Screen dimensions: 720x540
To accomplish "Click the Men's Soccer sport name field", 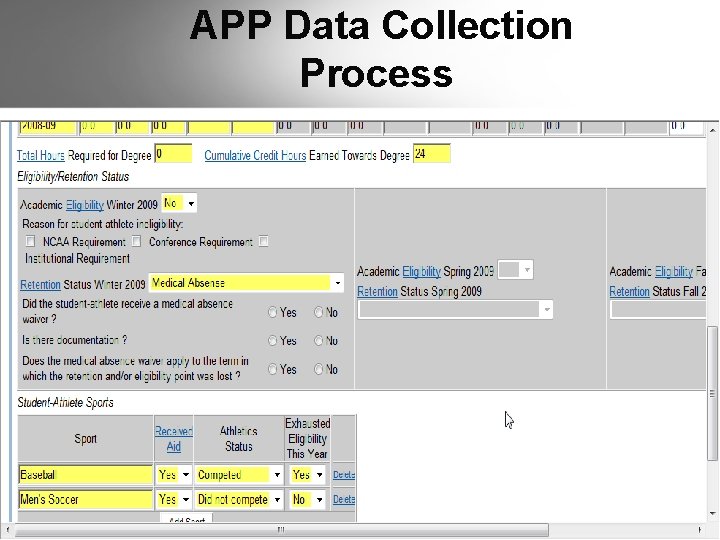I will click(x=85, y=499).
